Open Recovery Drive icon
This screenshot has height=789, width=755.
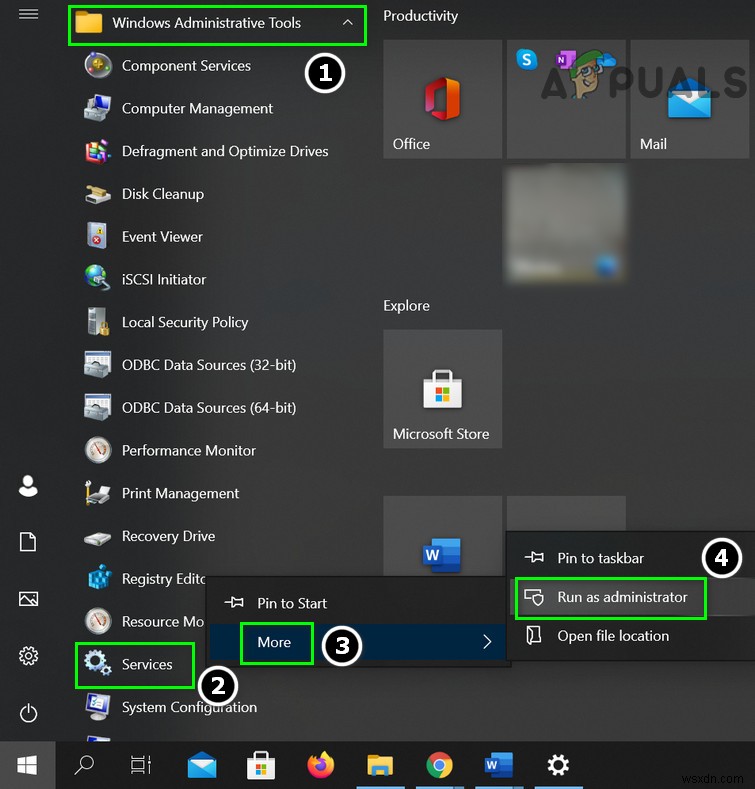(x=98, y=538)
